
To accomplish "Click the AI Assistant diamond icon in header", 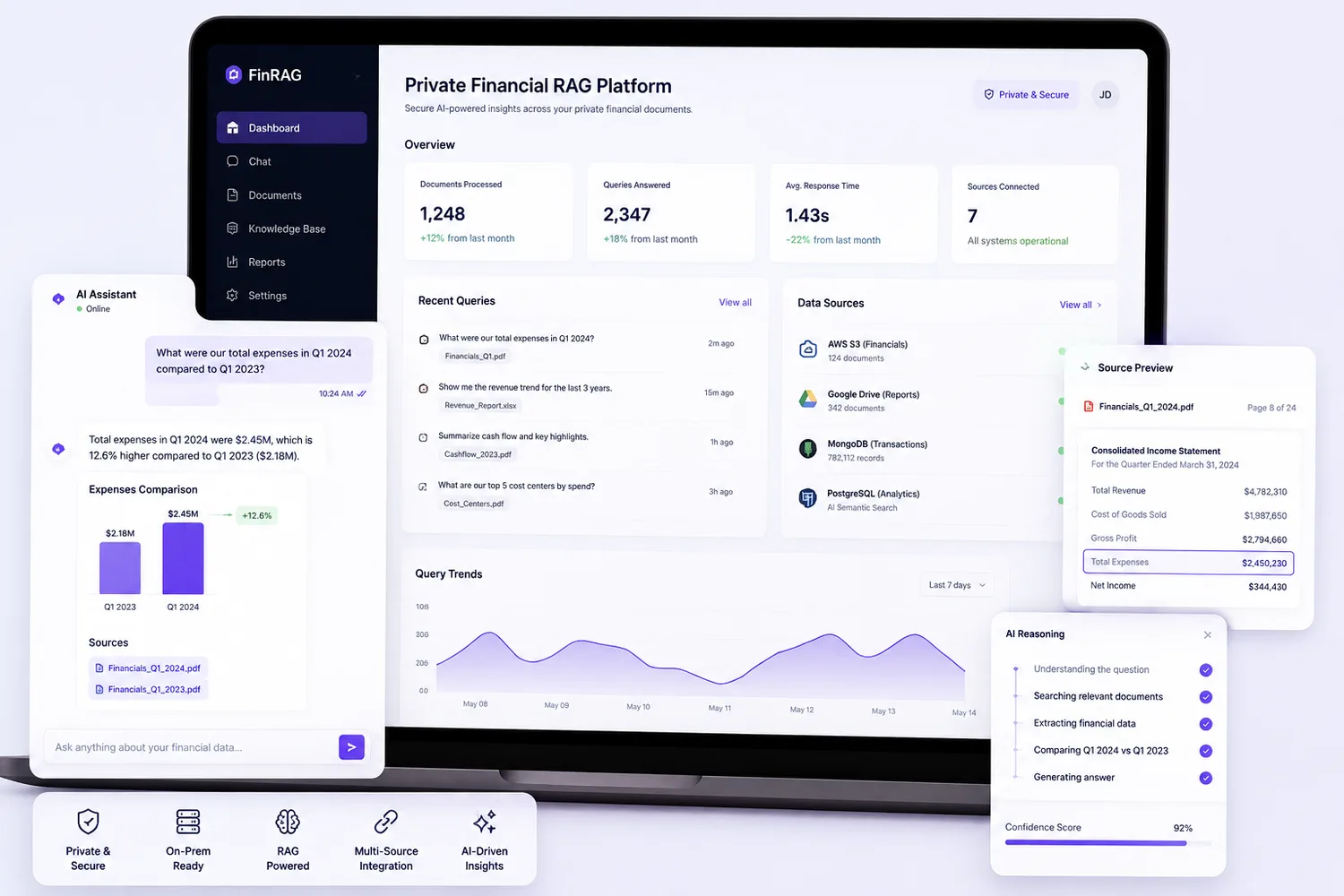I will (58, 299).
